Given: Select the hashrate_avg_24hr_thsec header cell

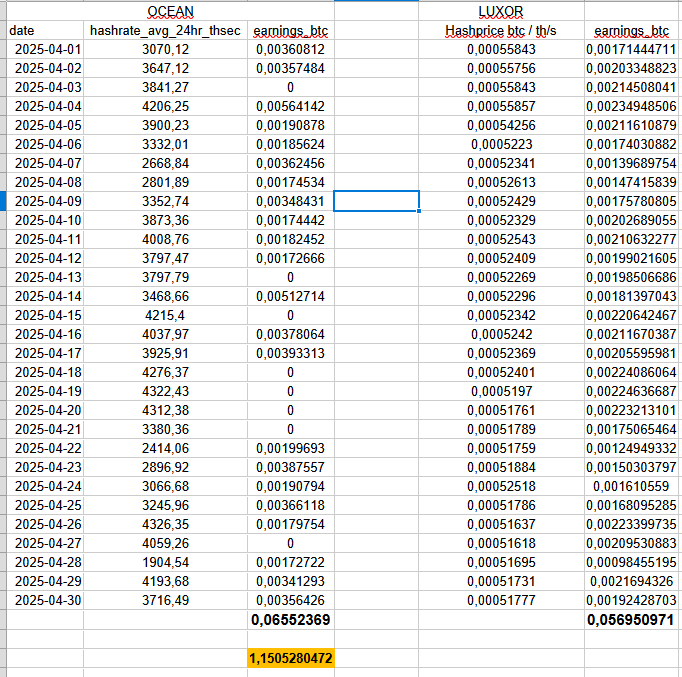Looking at the screenshot, I should [165, 31].
